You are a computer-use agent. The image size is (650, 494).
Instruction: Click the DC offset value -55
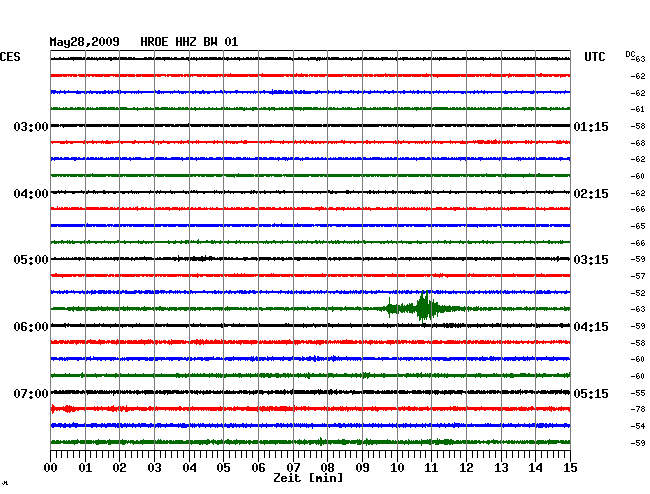[638, 393]
